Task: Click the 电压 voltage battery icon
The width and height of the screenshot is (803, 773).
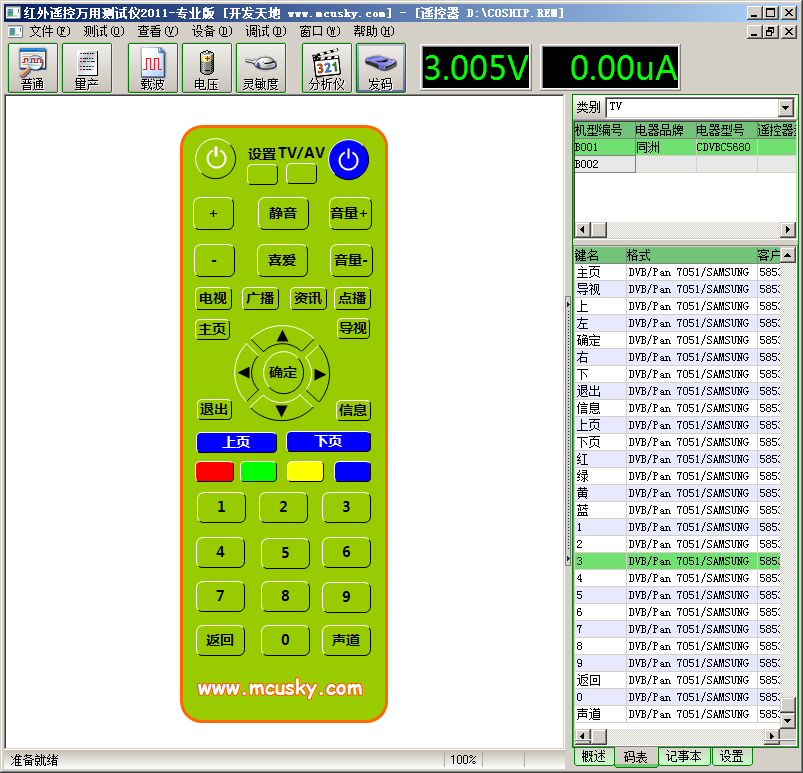Action: pyautogui.click(x=207, y=68)
